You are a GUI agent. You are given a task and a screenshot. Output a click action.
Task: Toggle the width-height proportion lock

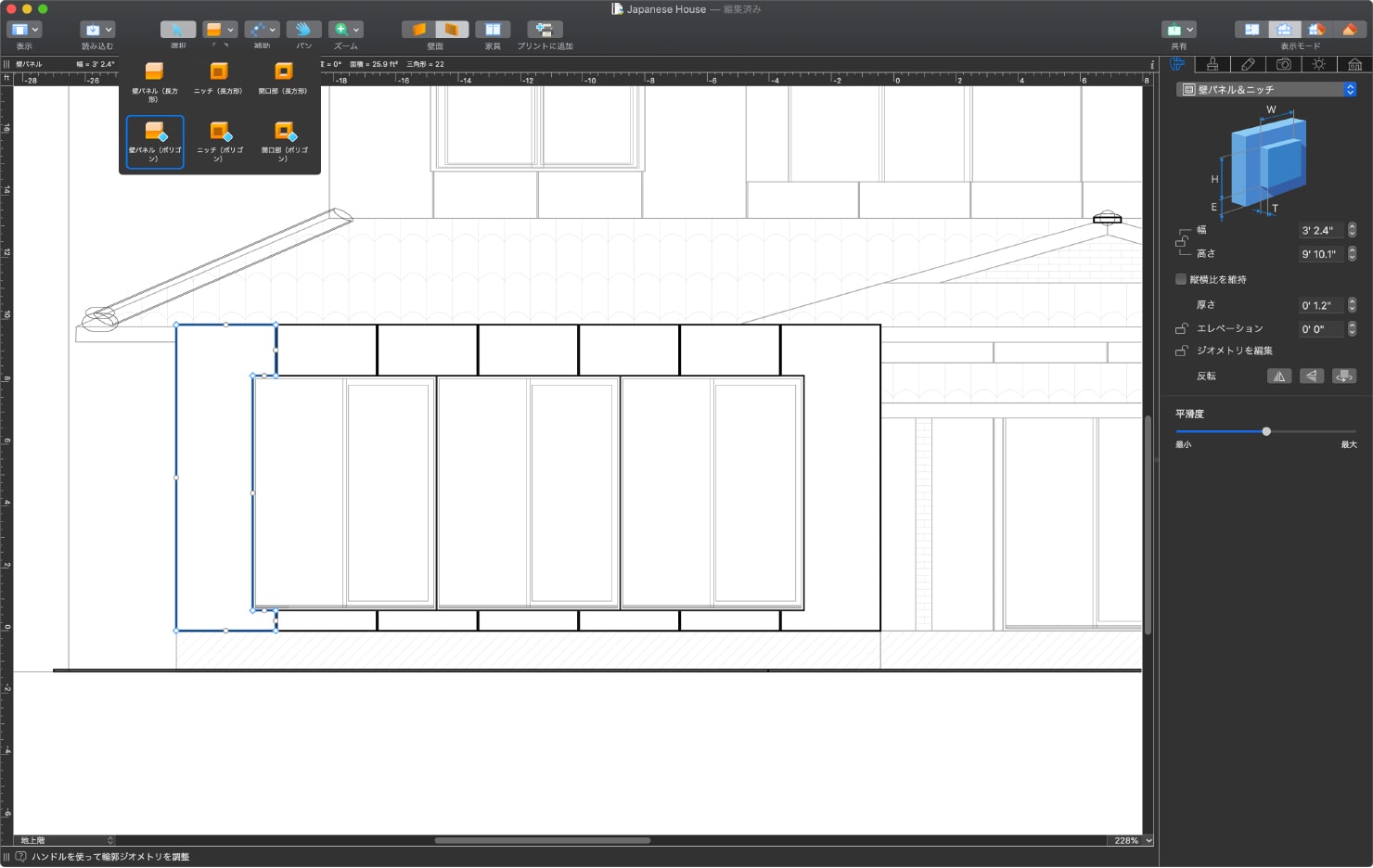pos(1182,241)
